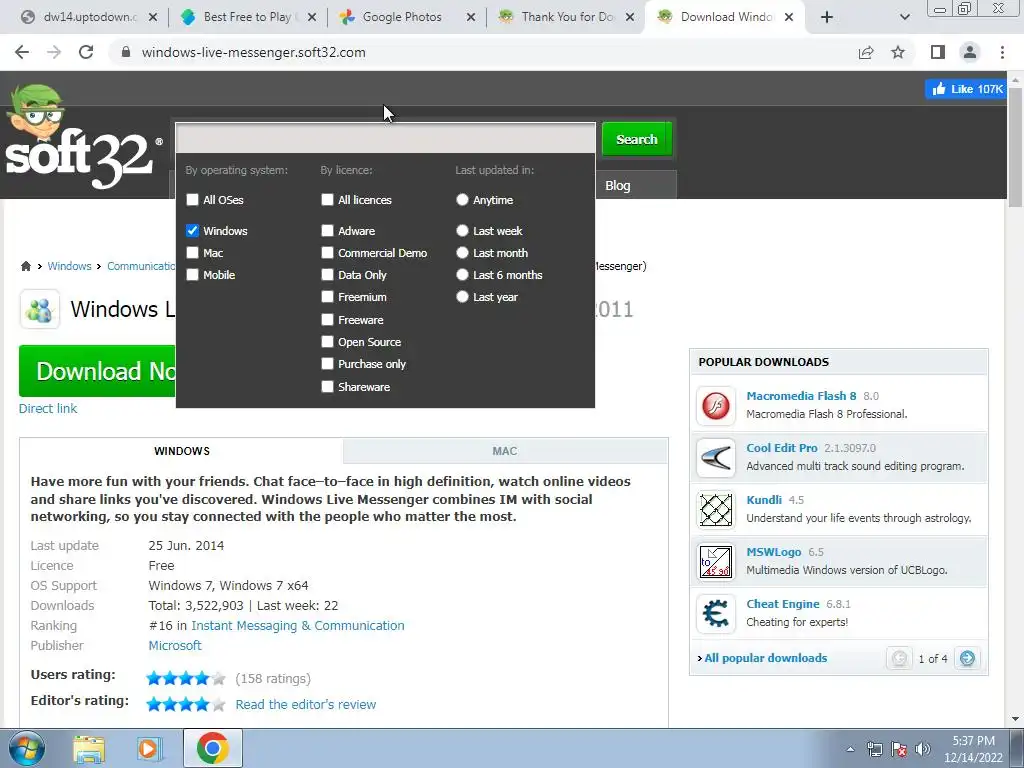Click the Chrome taskbar icon
This screenshot has height=768, width=1024.
pos(213,748)
